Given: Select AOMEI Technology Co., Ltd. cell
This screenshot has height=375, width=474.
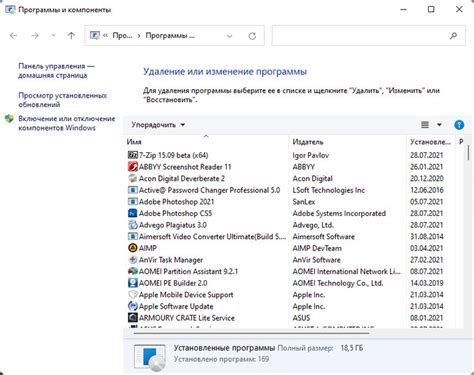Looking at the screenshot, I should (x=338, y=283).
